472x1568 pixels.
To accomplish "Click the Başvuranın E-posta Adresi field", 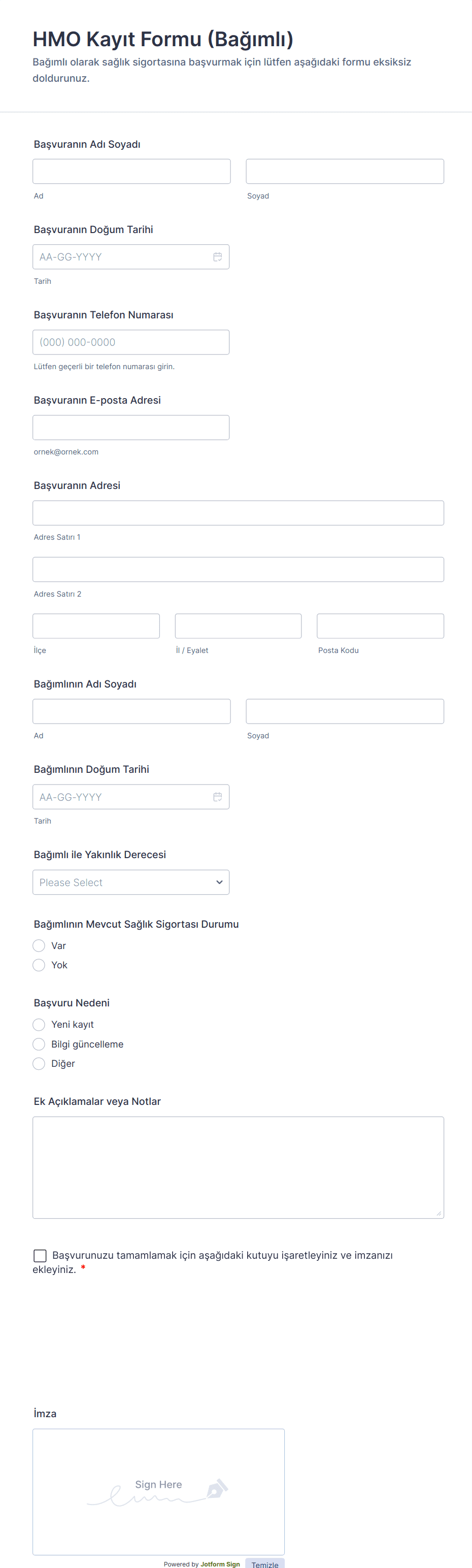I will pos(131,428).
